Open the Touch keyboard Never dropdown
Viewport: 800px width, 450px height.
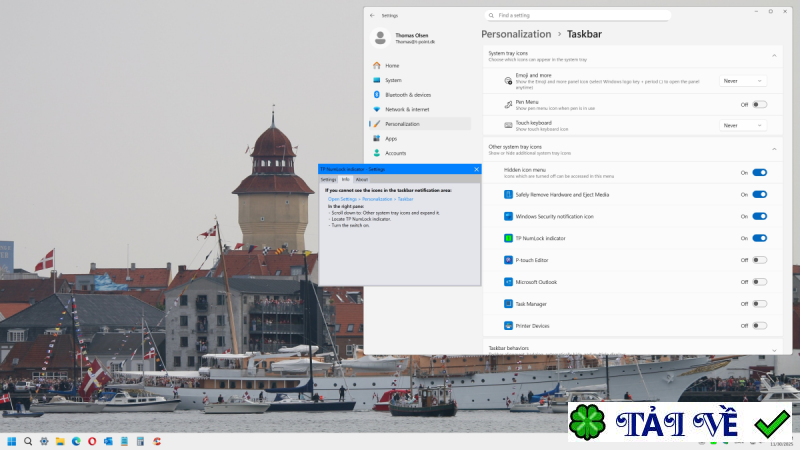point(743,125)
